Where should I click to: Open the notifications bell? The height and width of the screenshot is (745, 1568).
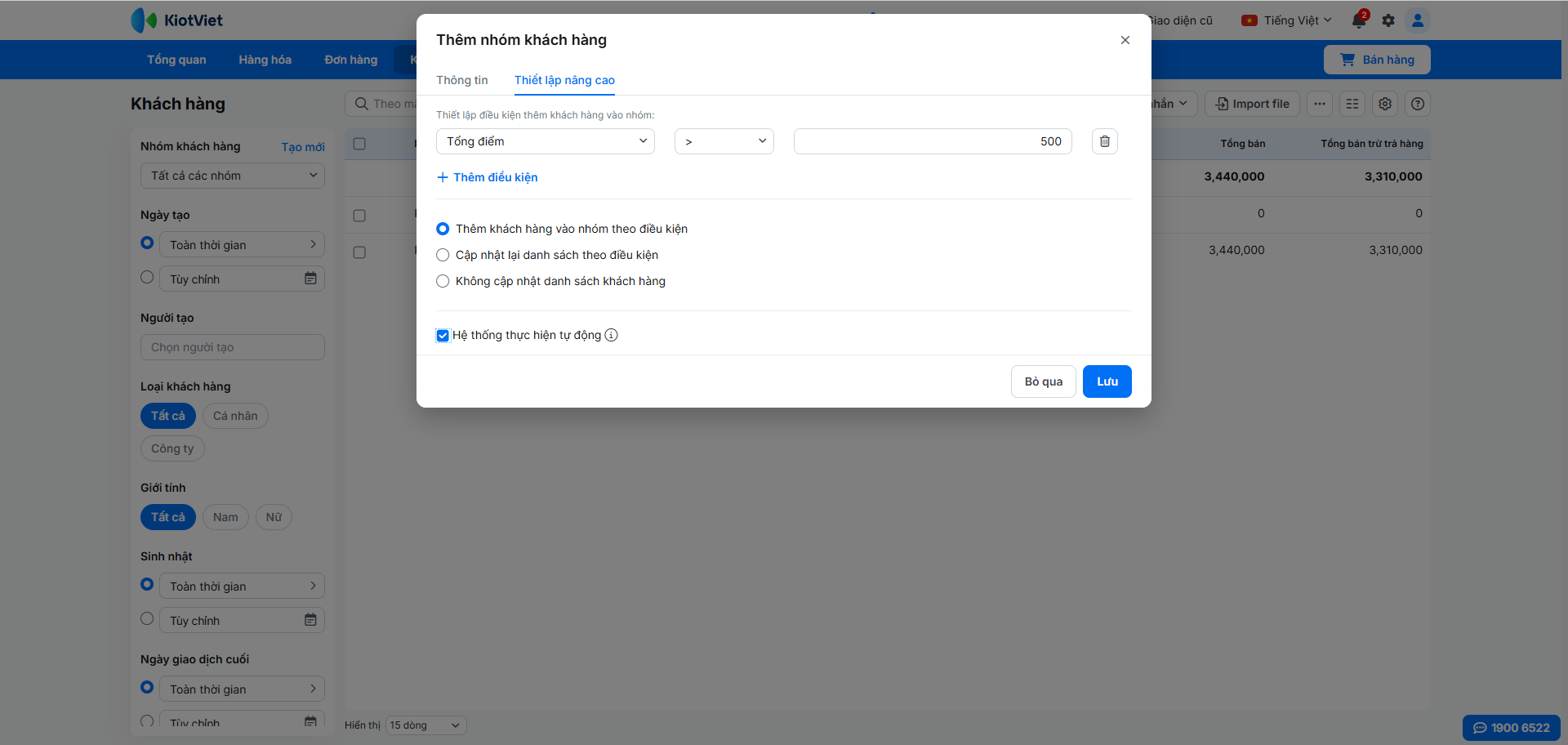tap(1359, 20)
